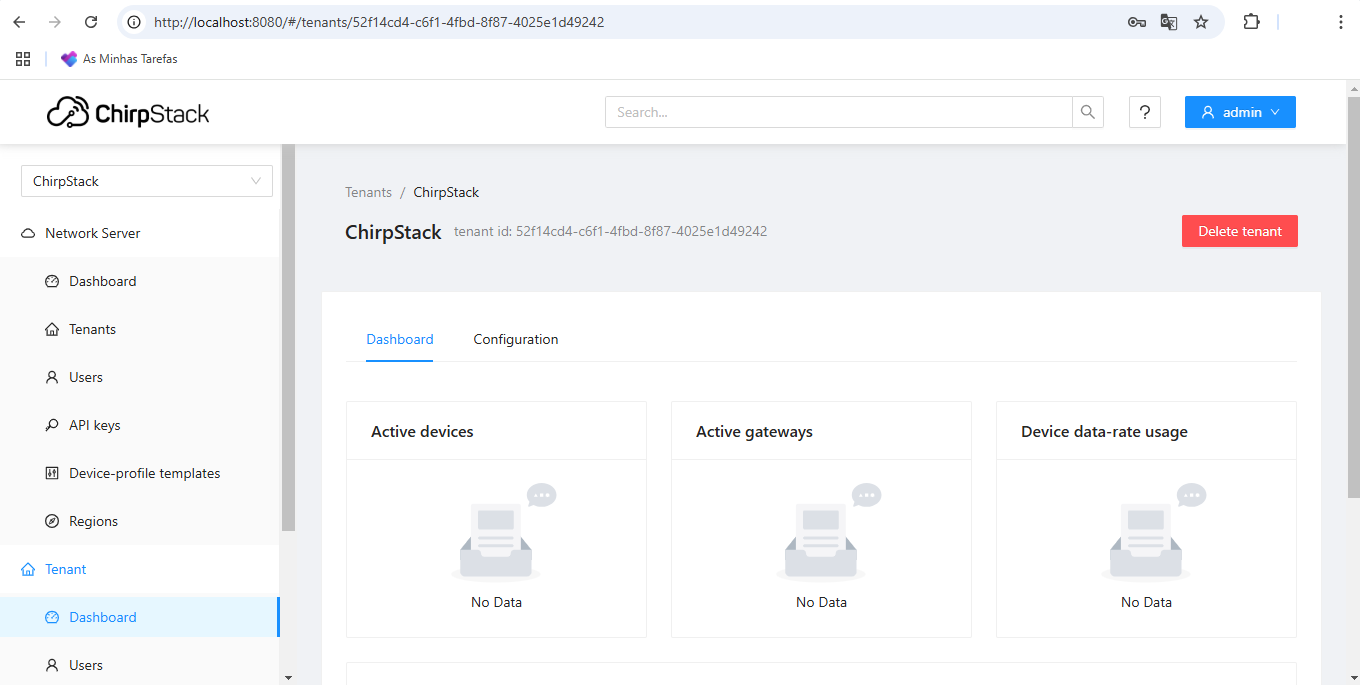This screenshot has width=1360, height=685.
Task: Click the Active devices card title
Action: click(422, 432)
